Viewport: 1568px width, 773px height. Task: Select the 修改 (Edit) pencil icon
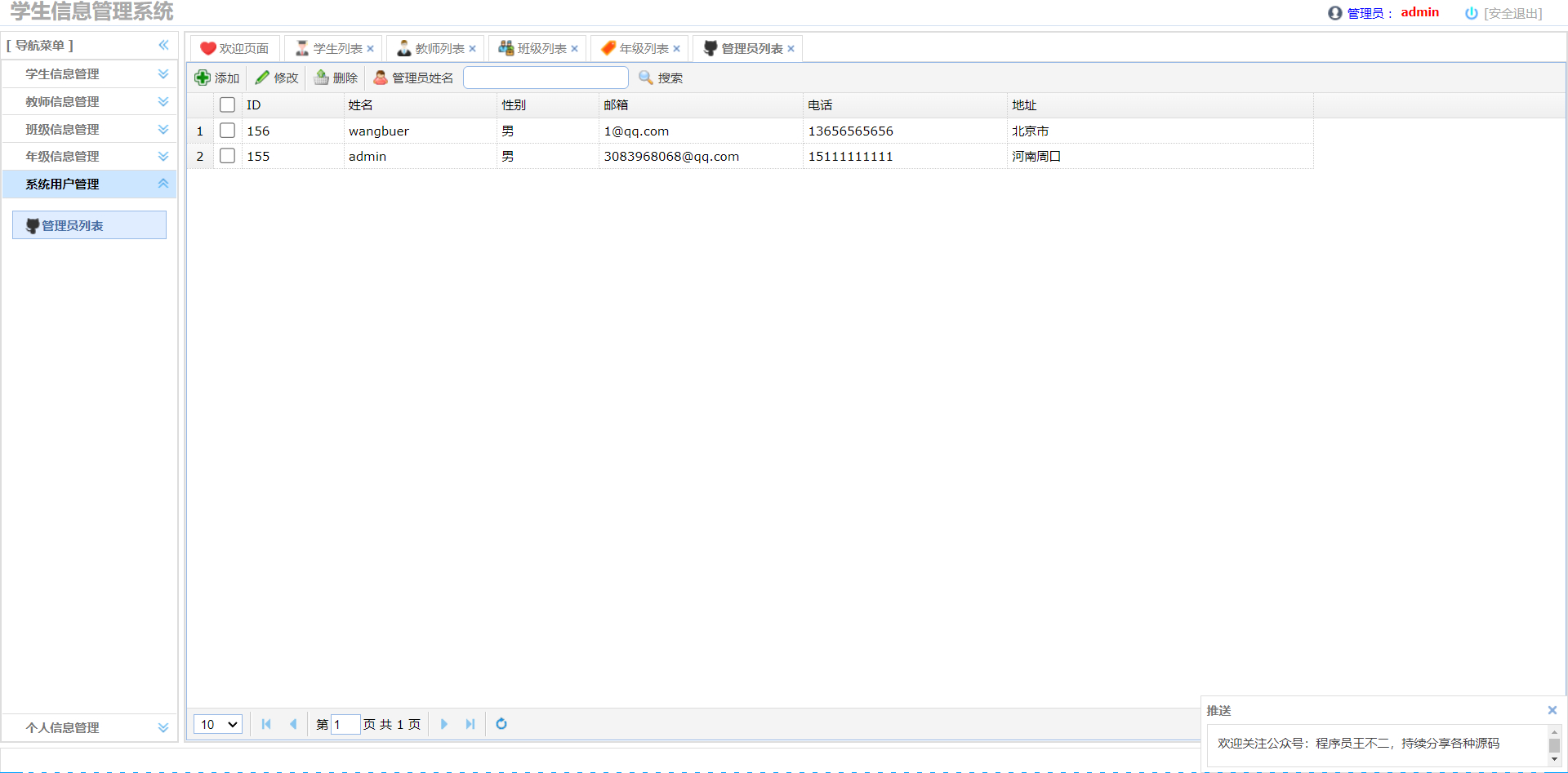pyautogui.click(x=262, y=78)
